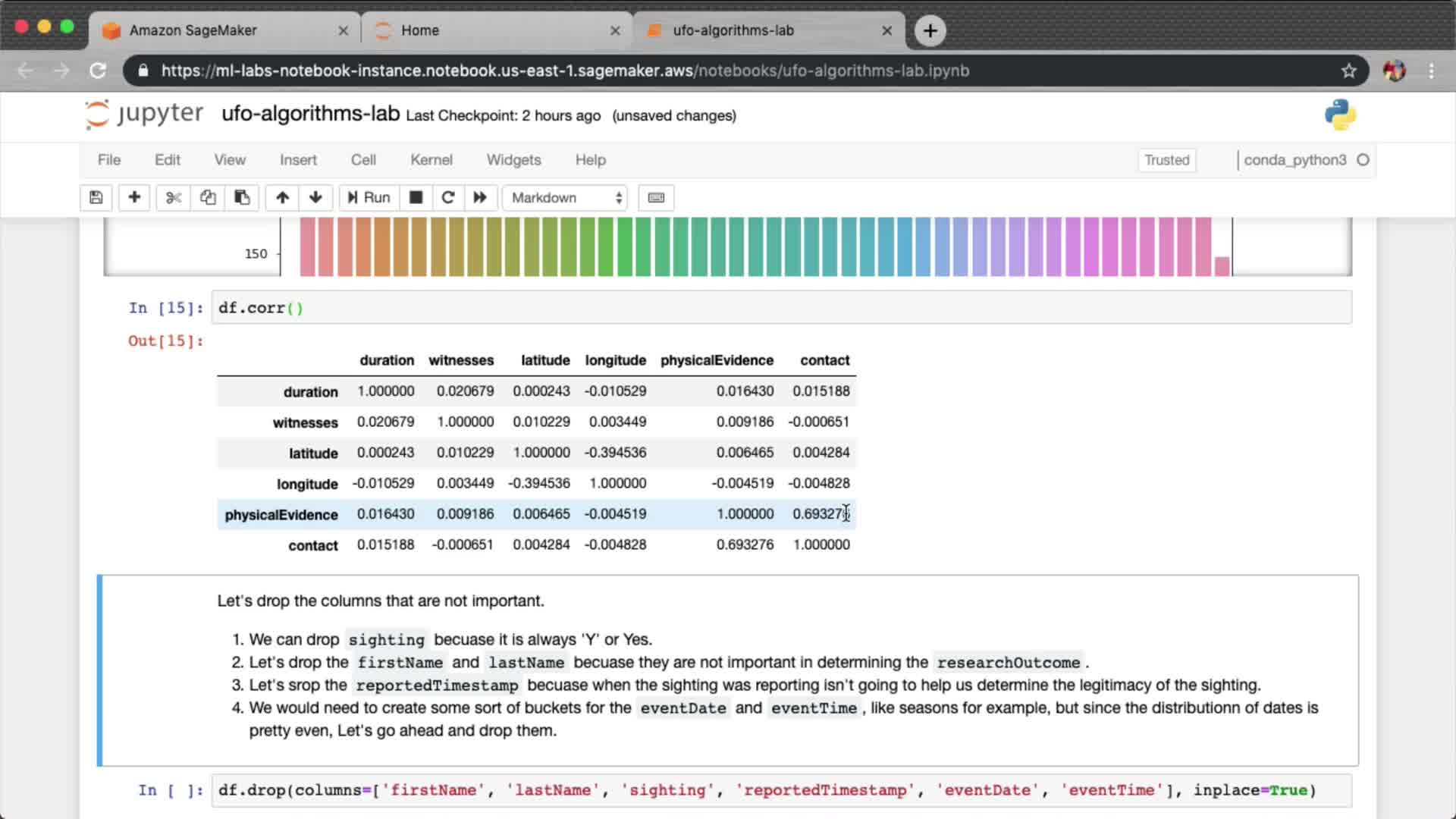The height and width of the screenshot is (819, 1456).
Task: Click the Run button
Action: click(369, 198)
